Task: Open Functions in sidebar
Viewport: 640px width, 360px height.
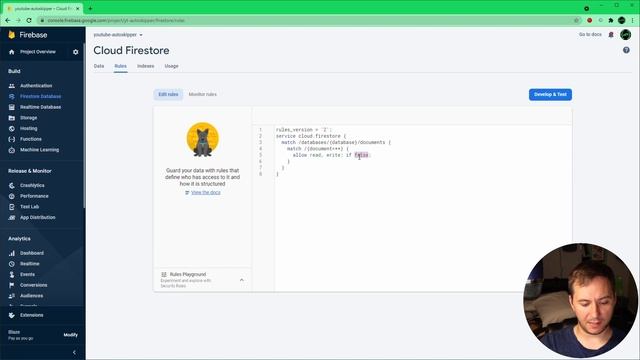Action: [31, 139]
